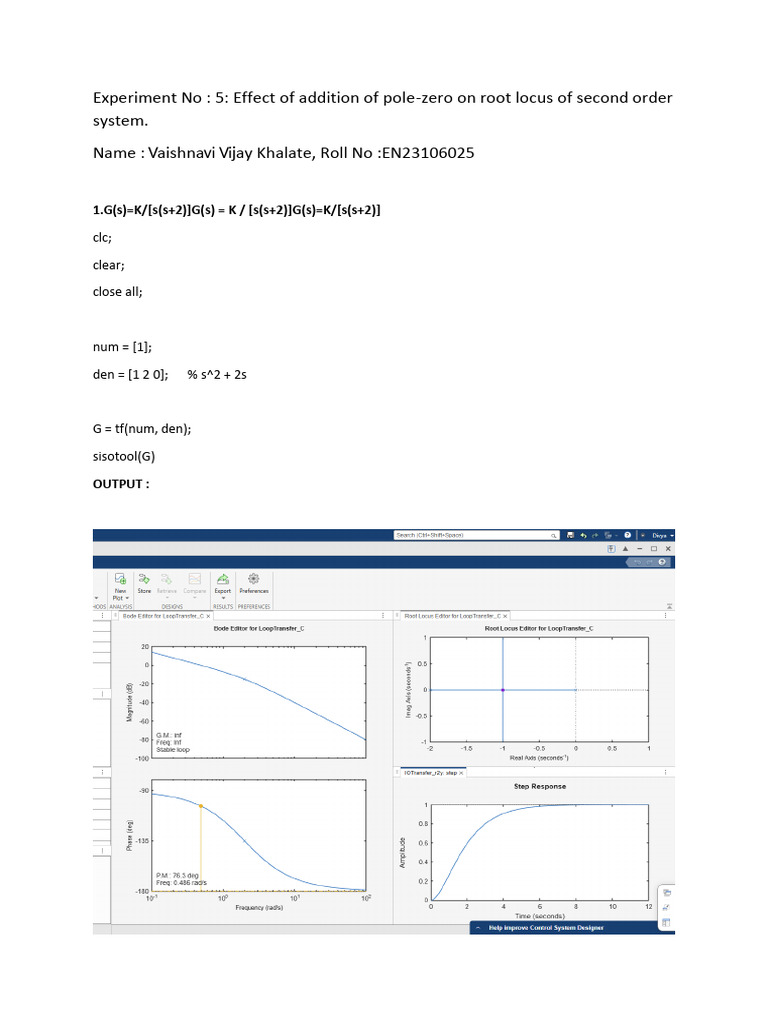Collapse the toolstrip with the up arrow
The height and width of the screenshot is (1024, 768).
tap(625, 549)
